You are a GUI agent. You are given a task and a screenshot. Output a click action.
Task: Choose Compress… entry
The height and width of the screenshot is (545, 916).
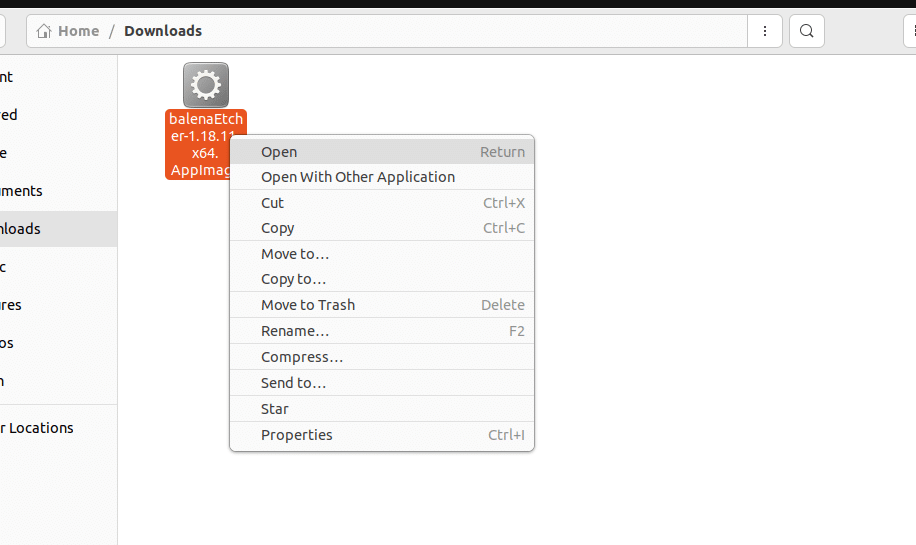coord(382,357)
